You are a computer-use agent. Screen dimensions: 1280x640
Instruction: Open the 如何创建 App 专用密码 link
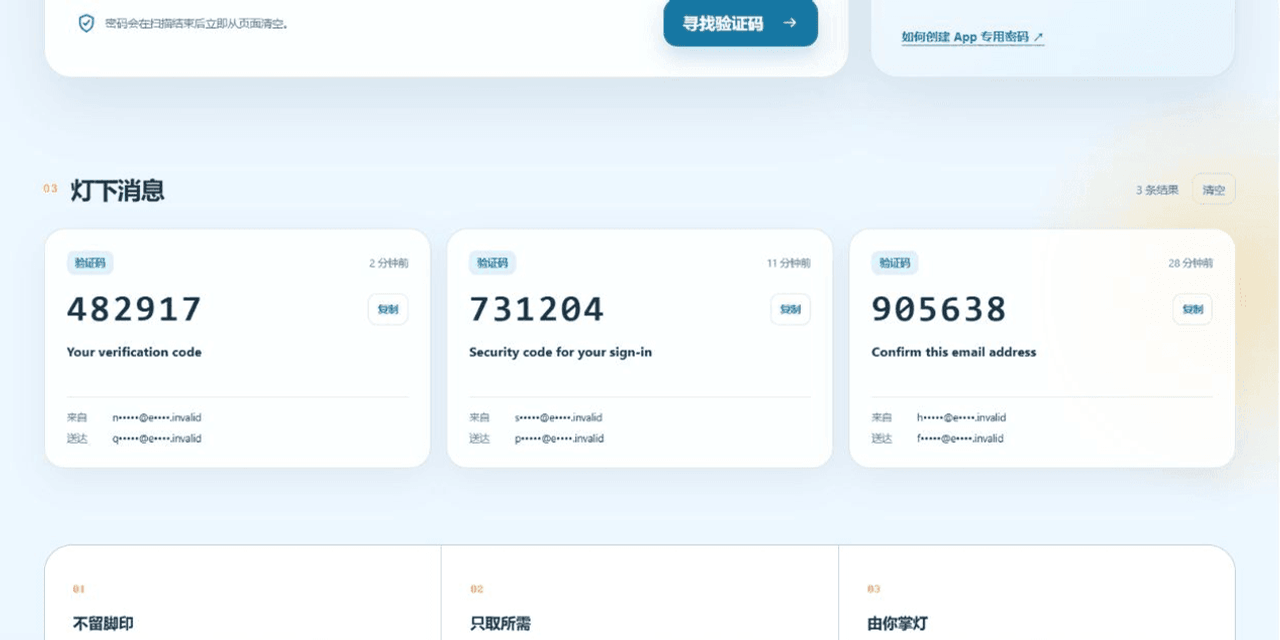(972, 37)
